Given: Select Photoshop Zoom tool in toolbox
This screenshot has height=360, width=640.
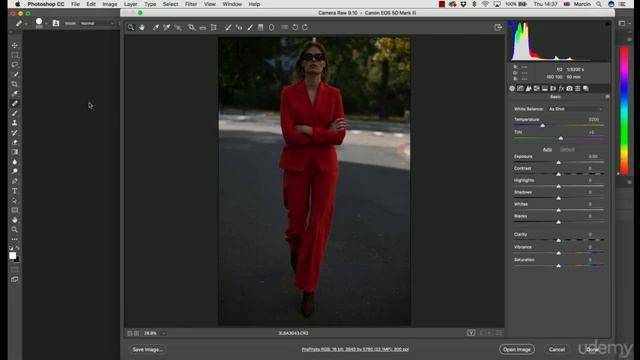Looking at the screenshot, I should coord(15,229).
